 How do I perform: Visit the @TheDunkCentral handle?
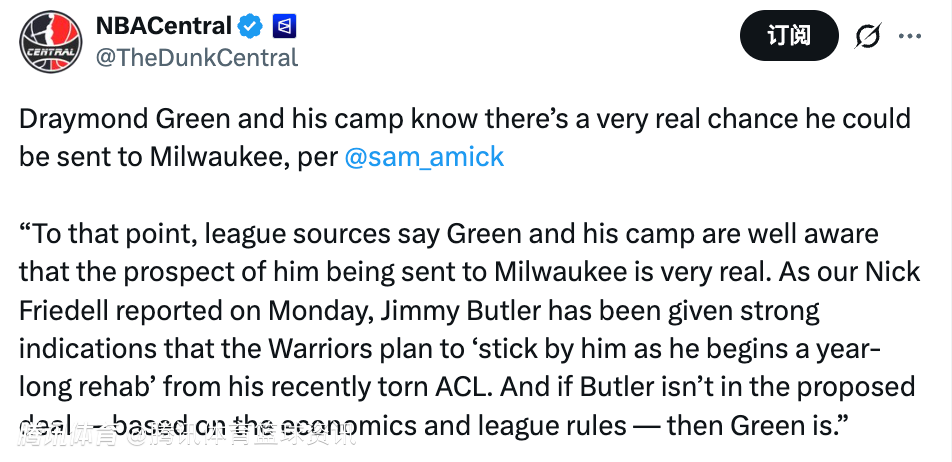(x=196, y=58)
